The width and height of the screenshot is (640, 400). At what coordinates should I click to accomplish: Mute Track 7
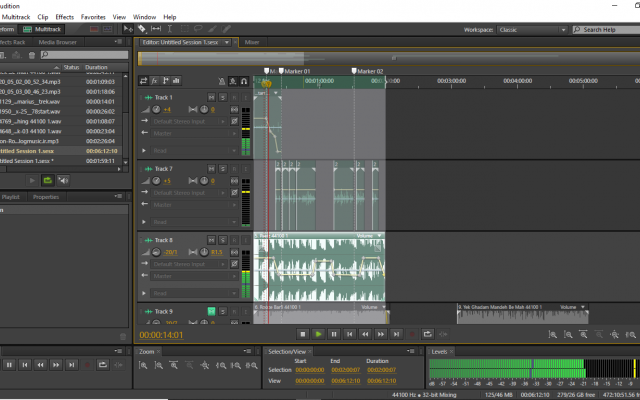tap(211, 169)
